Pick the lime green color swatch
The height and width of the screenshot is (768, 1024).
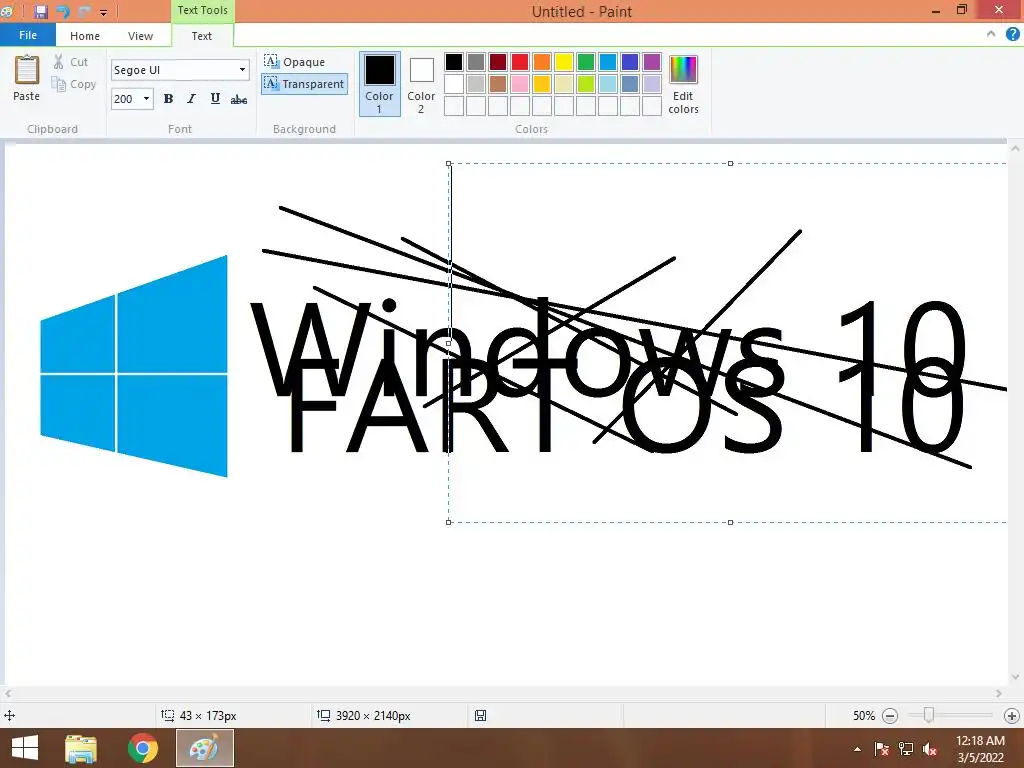click(586, 84)
